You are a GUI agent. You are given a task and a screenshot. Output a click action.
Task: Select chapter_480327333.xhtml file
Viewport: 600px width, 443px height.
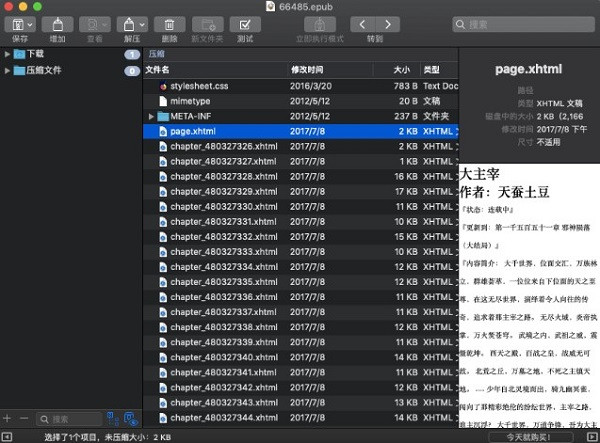[301, 252]
